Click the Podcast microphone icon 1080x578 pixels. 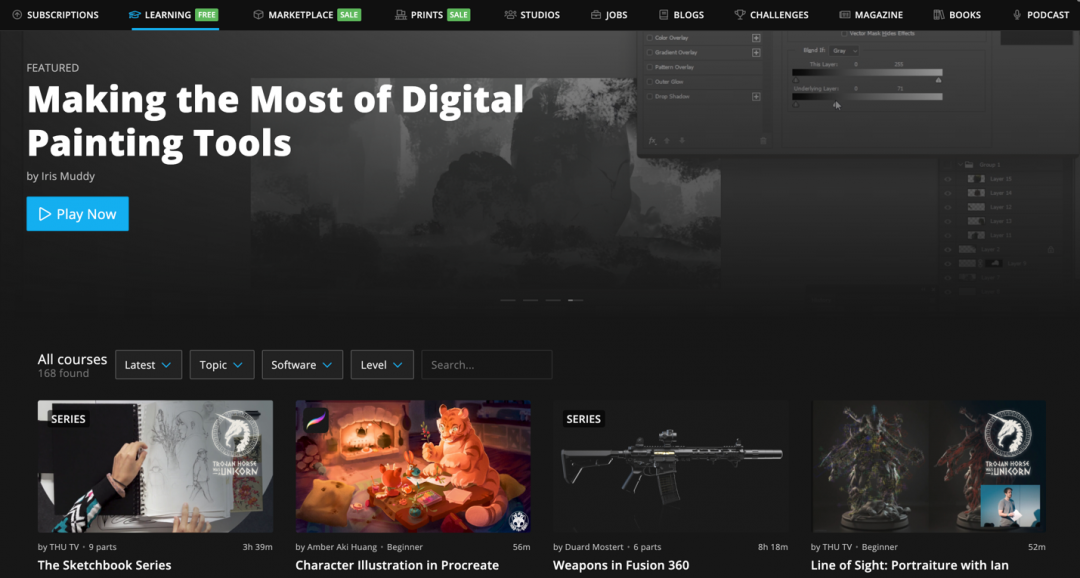[1017, 14]
